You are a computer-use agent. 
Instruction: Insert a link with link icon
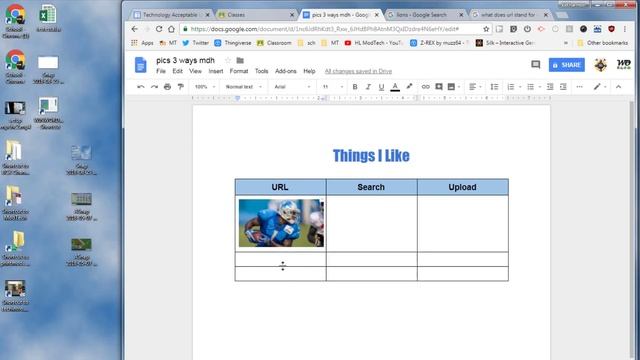click(425, 87)
